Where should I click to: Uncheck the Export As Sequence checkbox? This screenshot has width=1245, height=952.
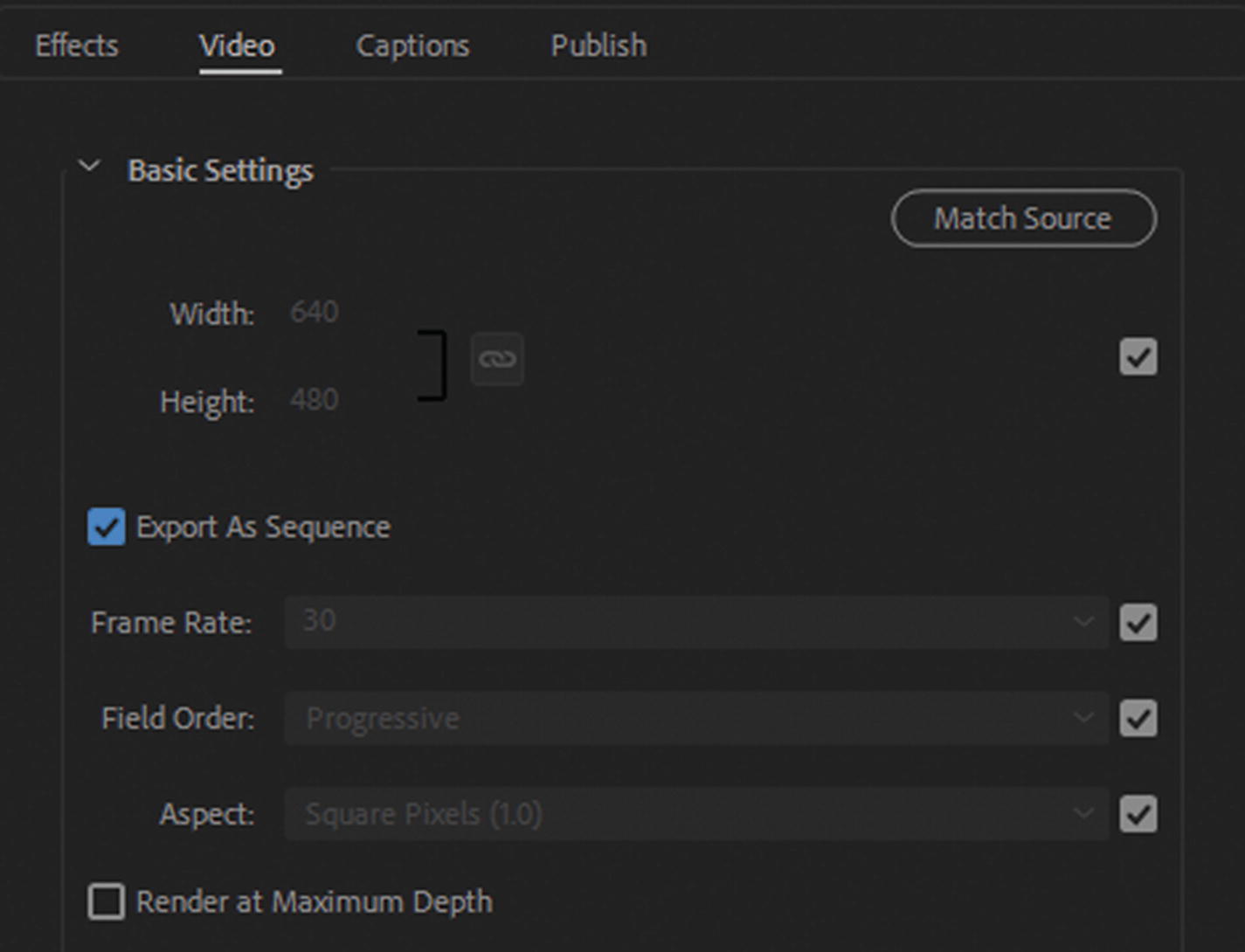pyautogui.click(x=107, y=528)
